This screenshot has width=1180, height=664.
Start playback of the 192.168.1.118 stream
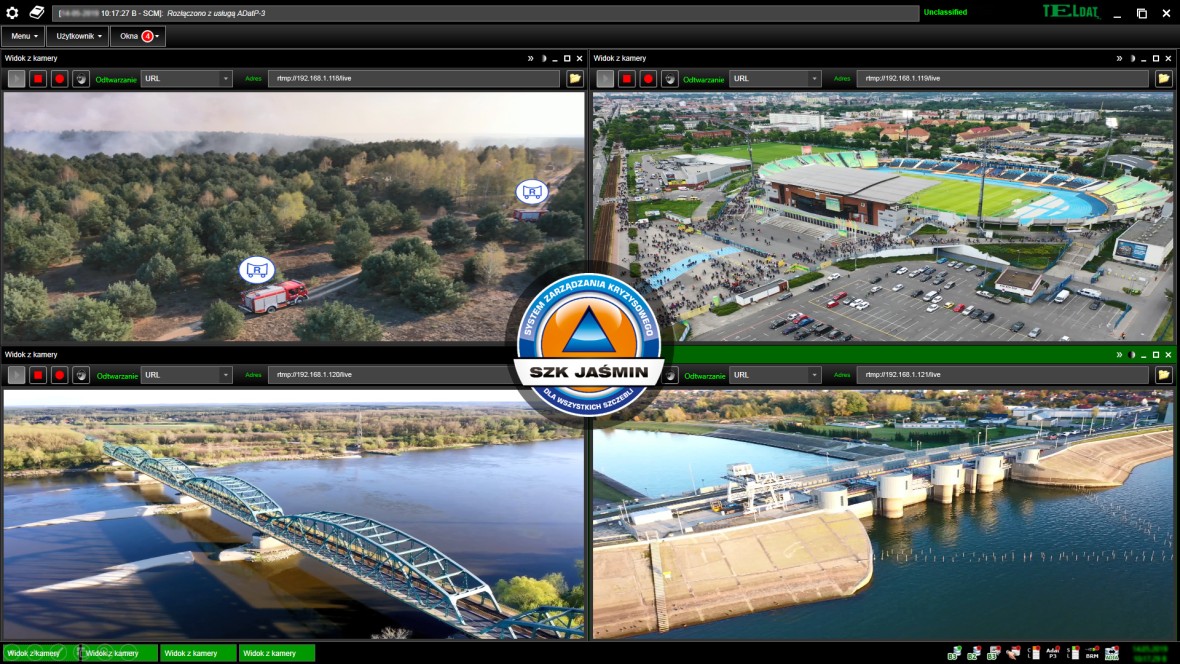coord(16,78)
